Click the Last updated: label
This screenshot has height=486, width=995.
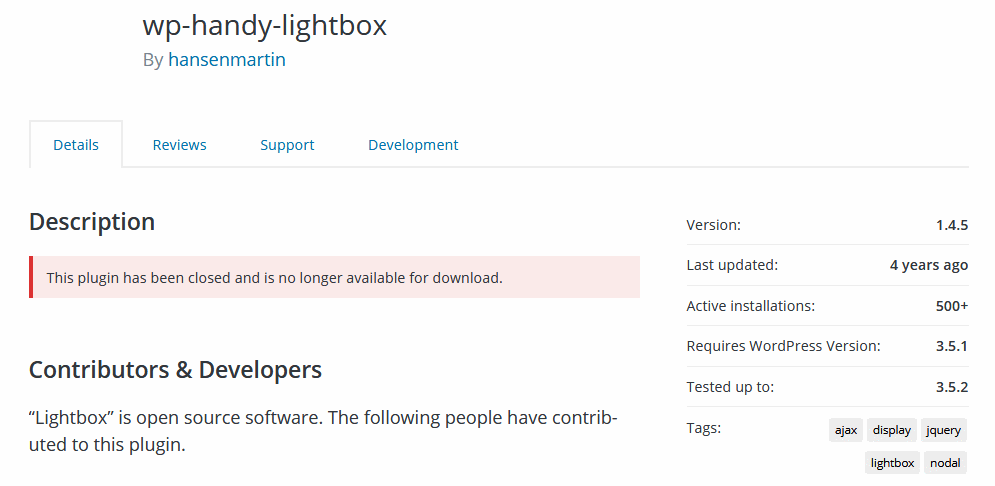coord(732,265)
